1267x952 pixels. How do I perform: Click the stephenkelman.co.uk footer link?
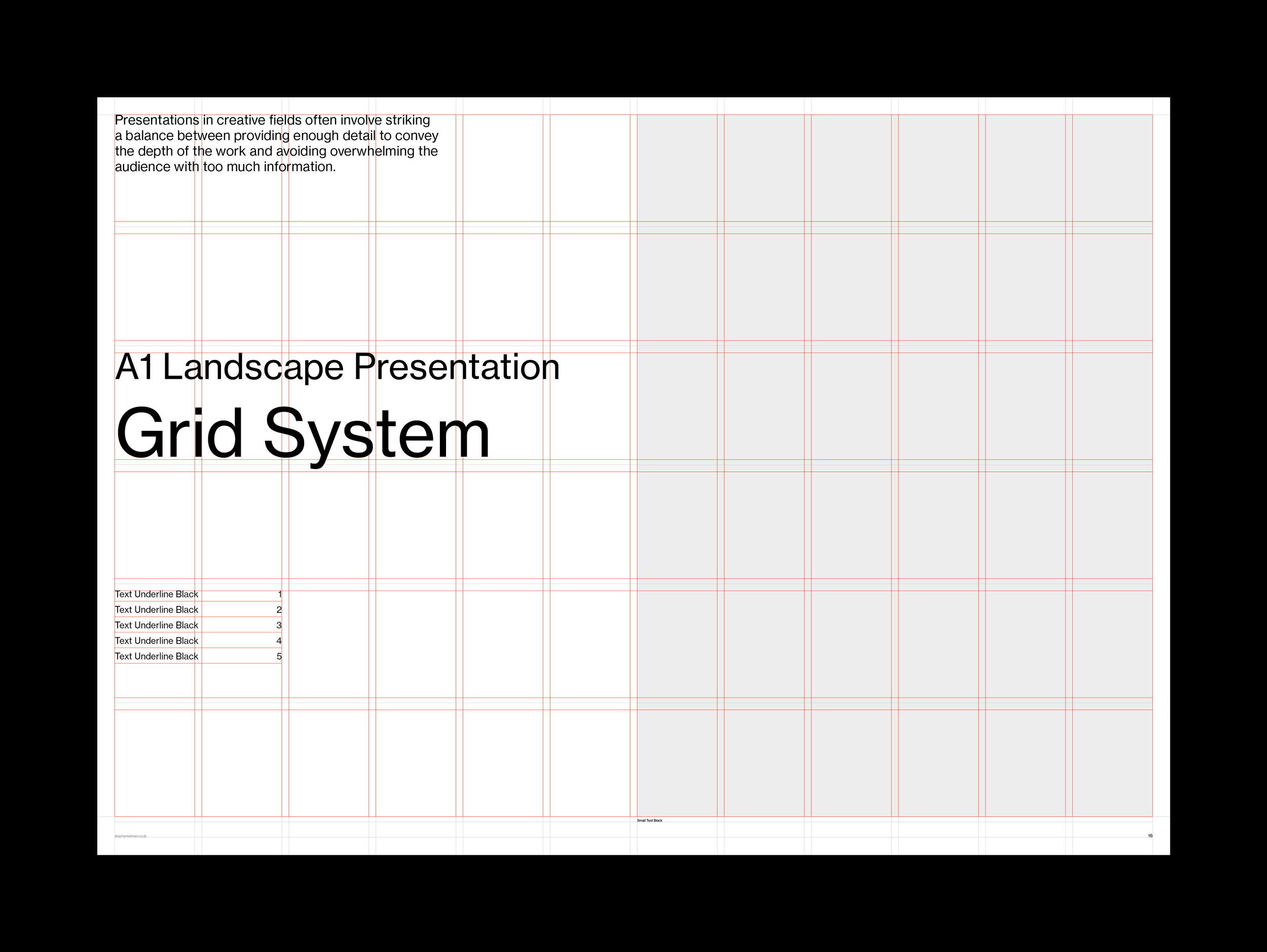coord(131,836)
